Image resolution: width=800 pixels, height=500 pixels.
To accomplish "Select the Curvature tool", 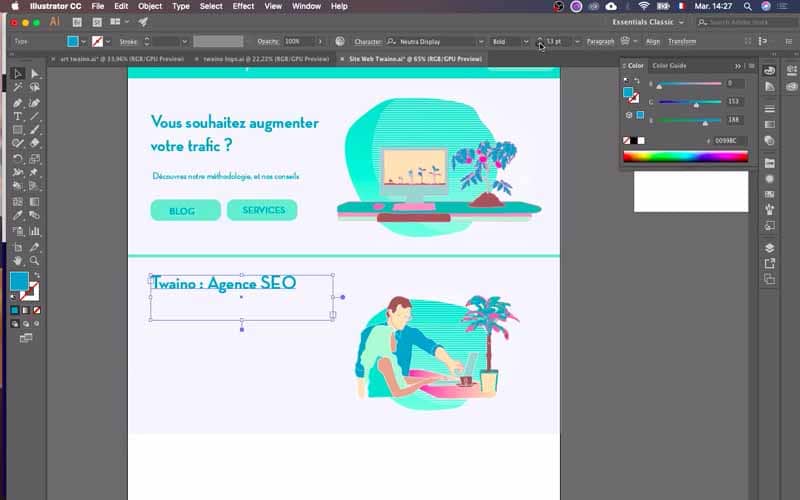I will point(34,103).
